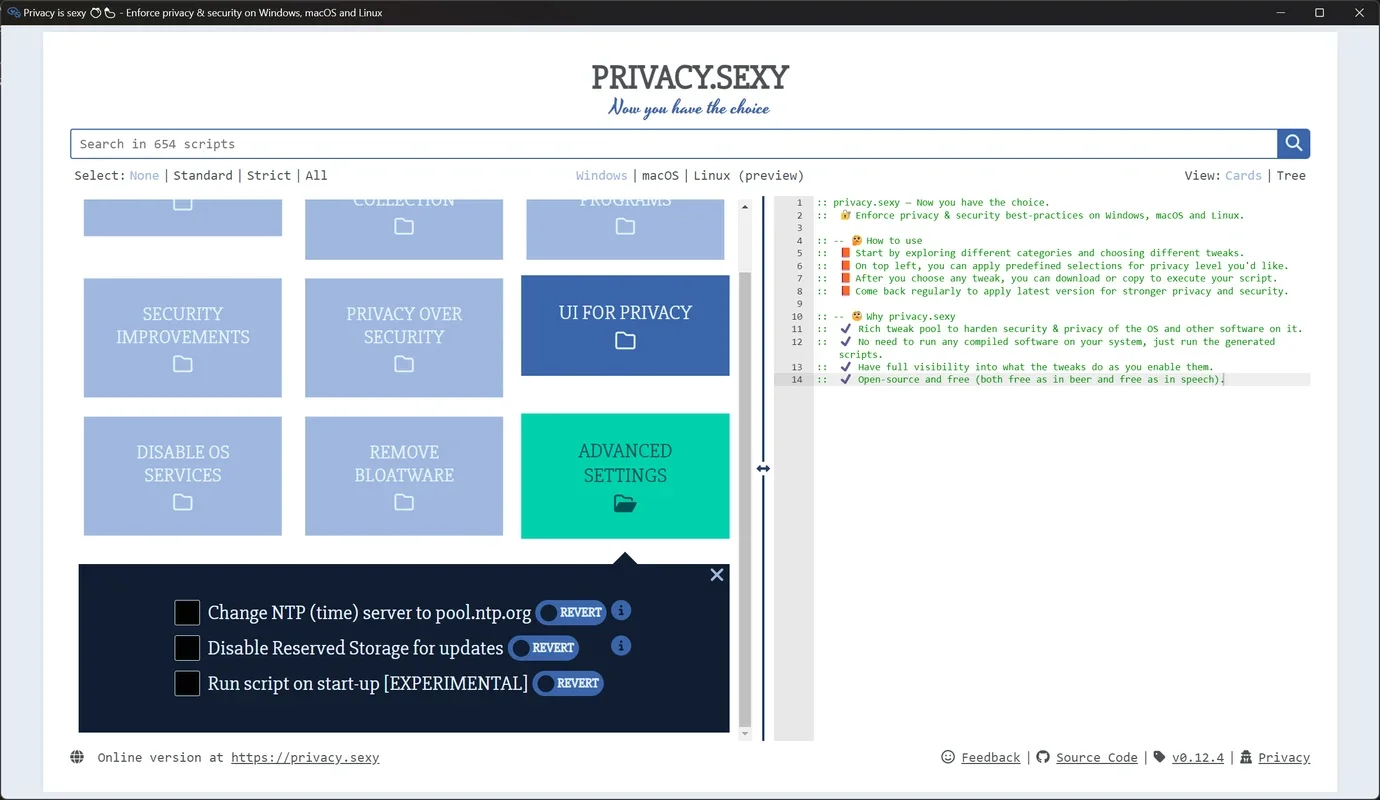
Task: Expand the Disable OS Services category
Action: coord(183,476)
